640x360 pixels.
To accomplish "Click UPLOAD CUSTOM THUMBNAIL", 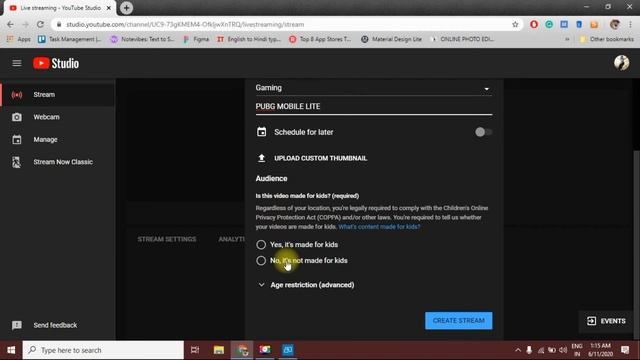I will (x=320, y=158).
